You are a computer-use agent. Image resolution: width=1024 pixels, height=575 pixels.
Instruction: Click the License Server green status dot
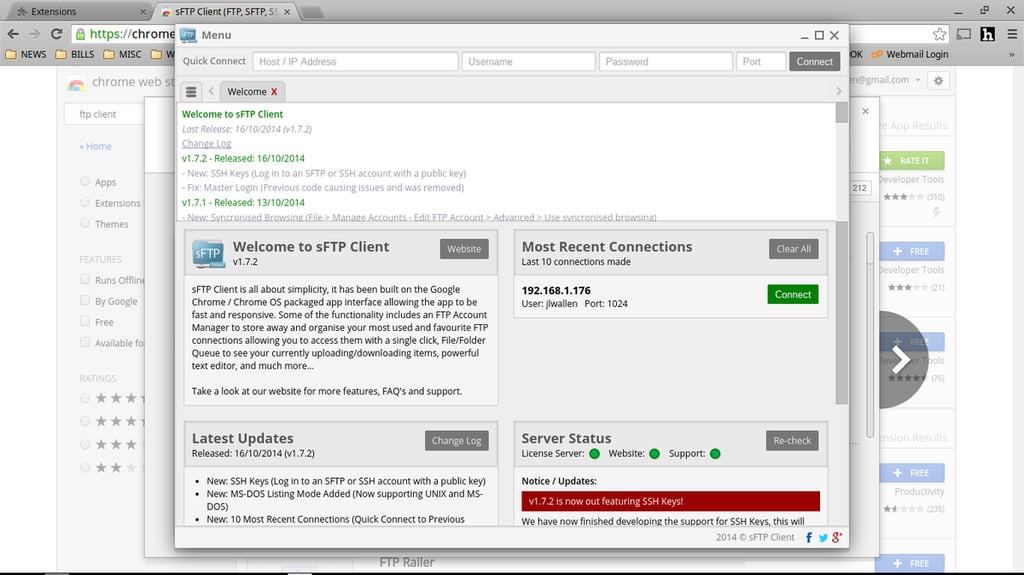(x=594, y=453)
